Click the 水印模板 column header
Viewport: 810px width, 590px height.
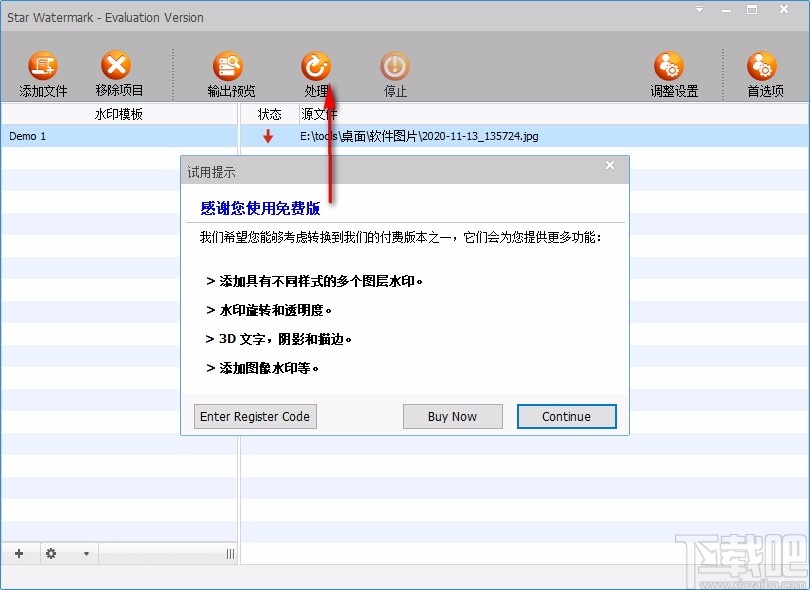pos(119,114)
